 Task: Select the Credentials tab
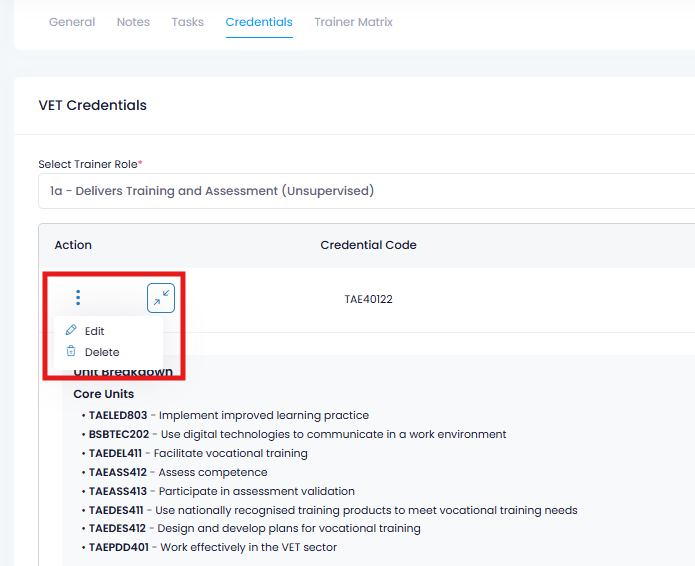tap(259, 22)
